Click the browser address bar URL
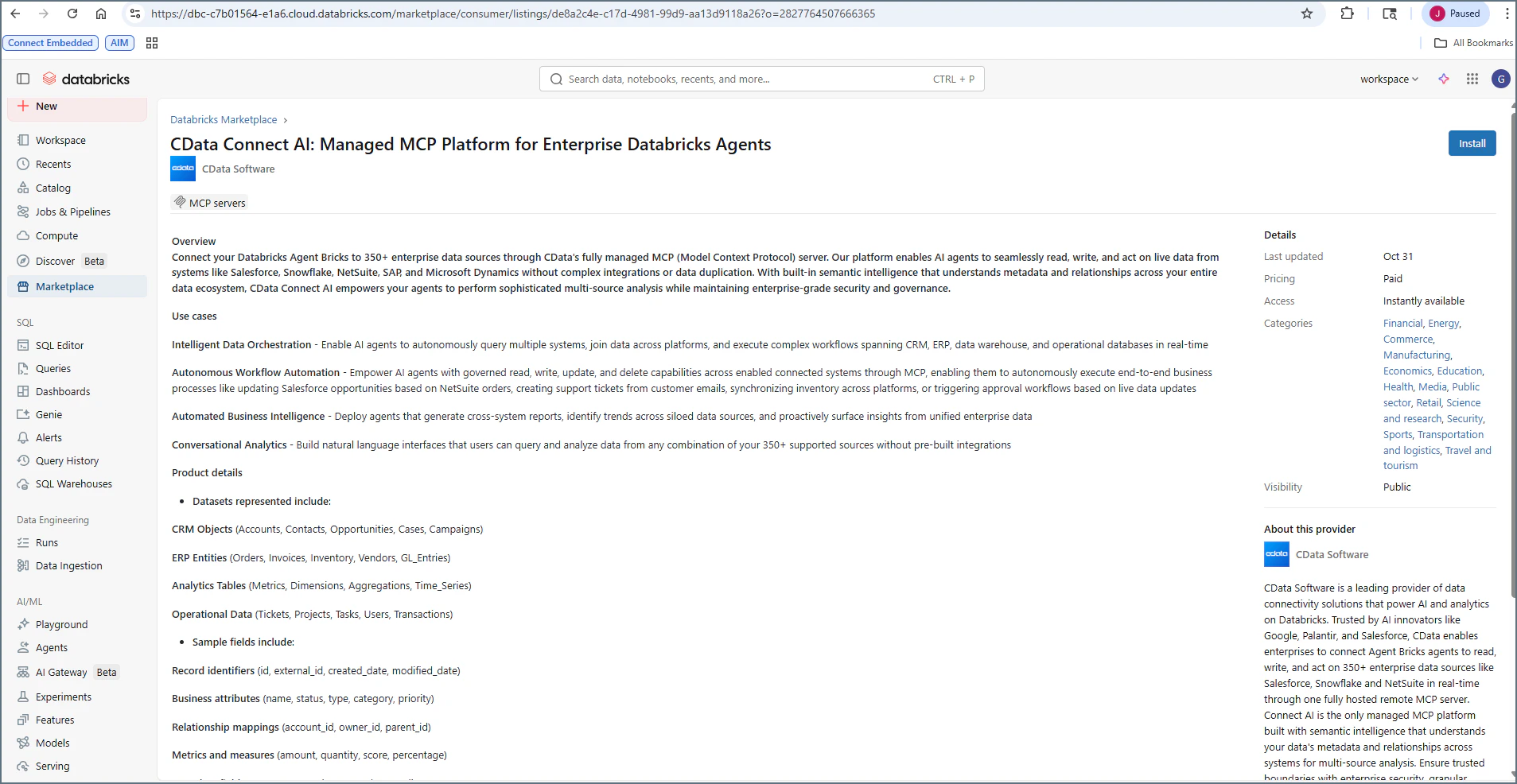 (513, 14)
